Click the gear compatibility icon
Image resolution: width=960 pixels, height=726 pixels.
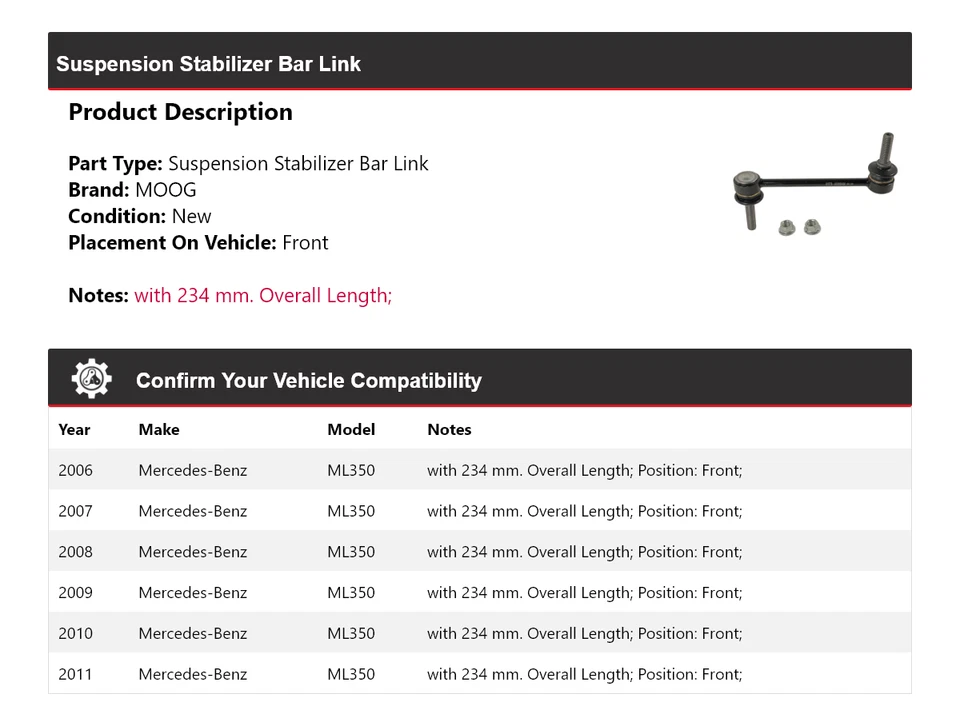[91, 379]
